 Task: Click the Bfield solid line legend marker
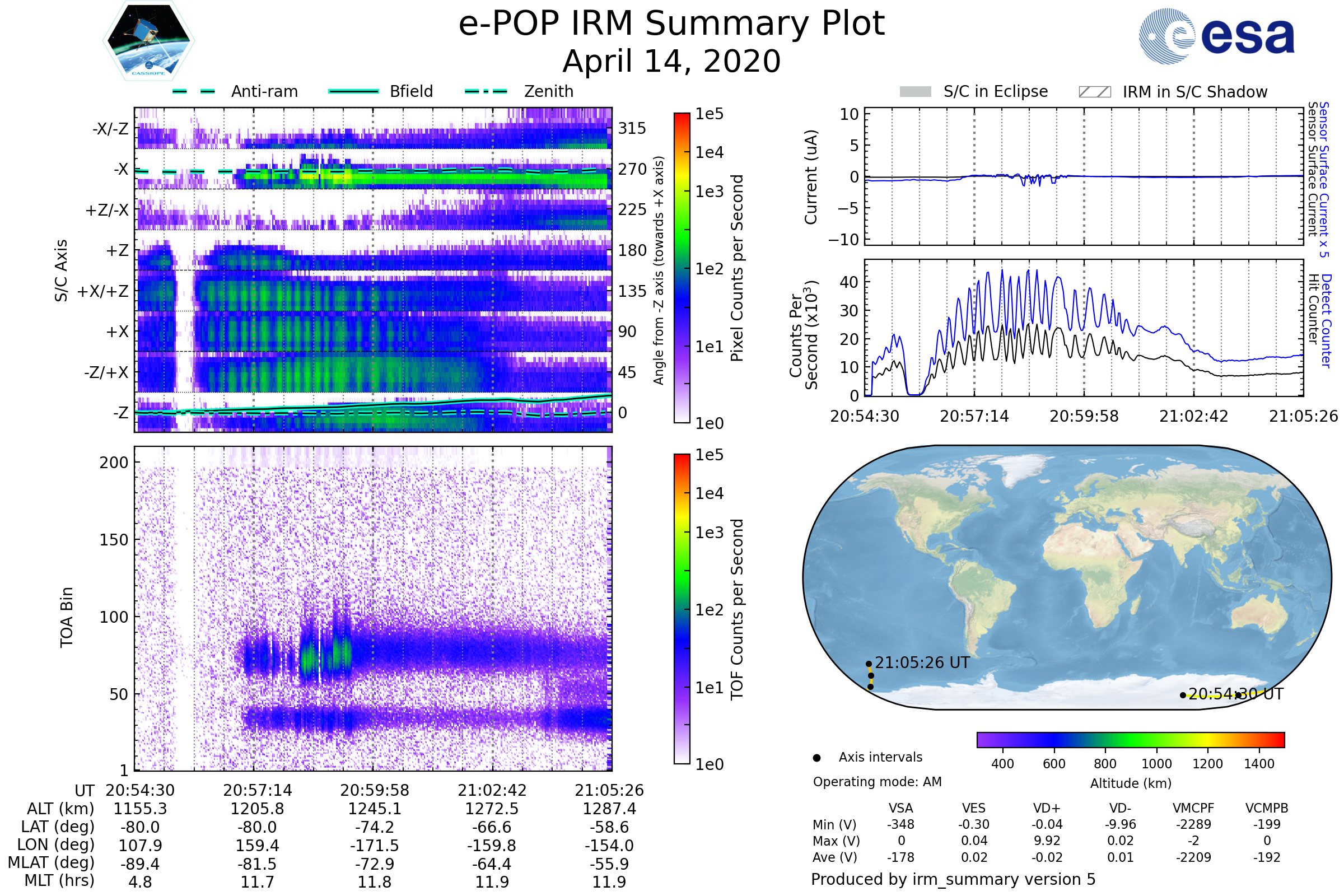(x=353, y=91)
